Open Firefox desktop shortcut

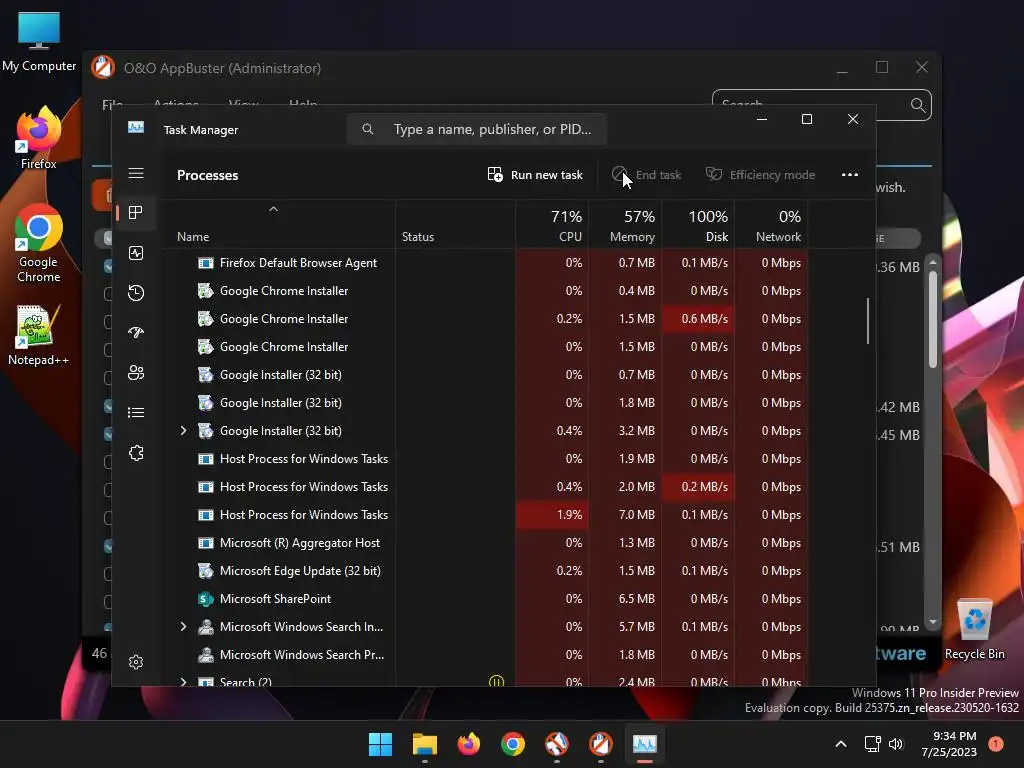[39, 138]
